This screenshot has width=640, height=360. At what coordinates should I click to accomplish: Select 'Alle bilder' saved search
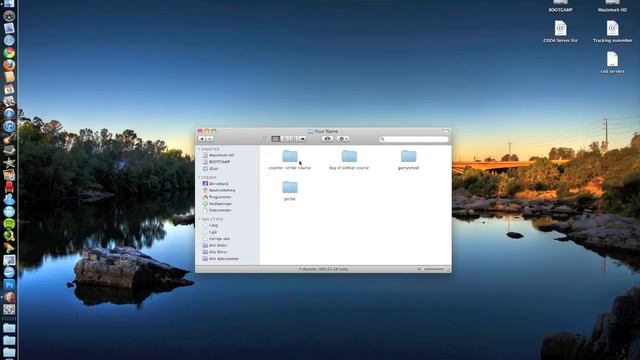point(215,245)
